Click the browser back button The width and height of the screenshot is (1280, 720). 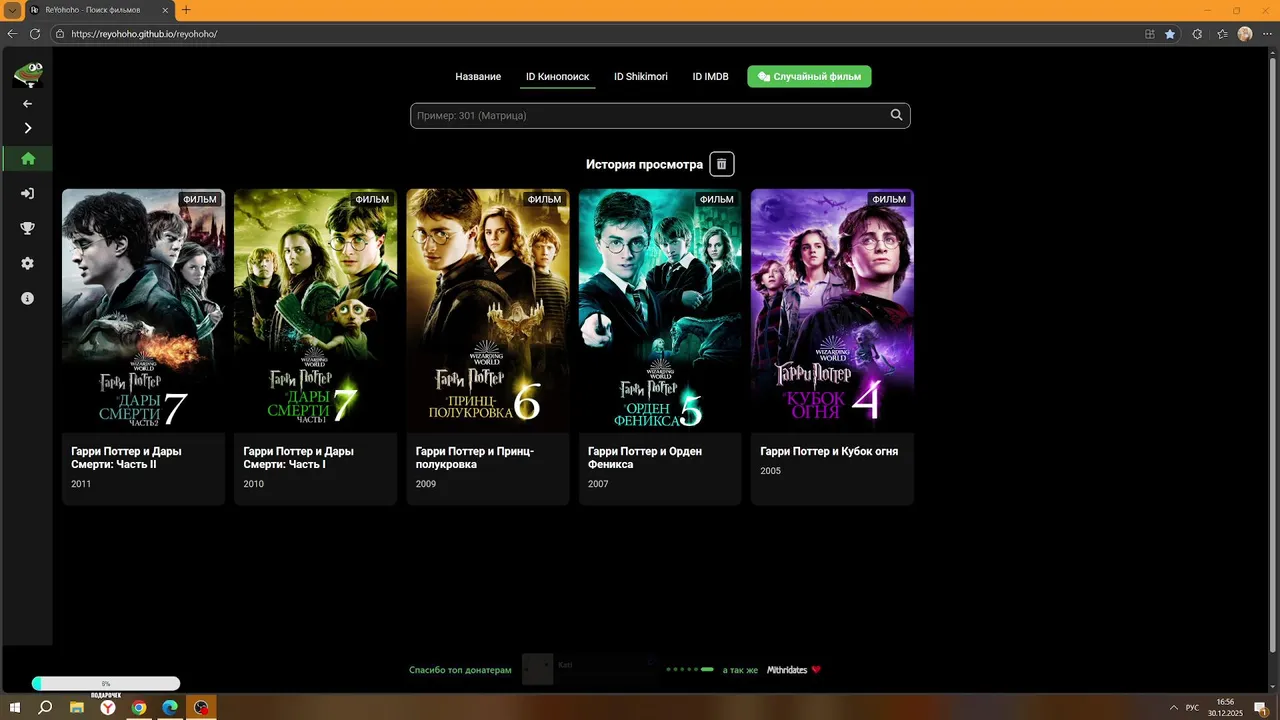point(12,33)
